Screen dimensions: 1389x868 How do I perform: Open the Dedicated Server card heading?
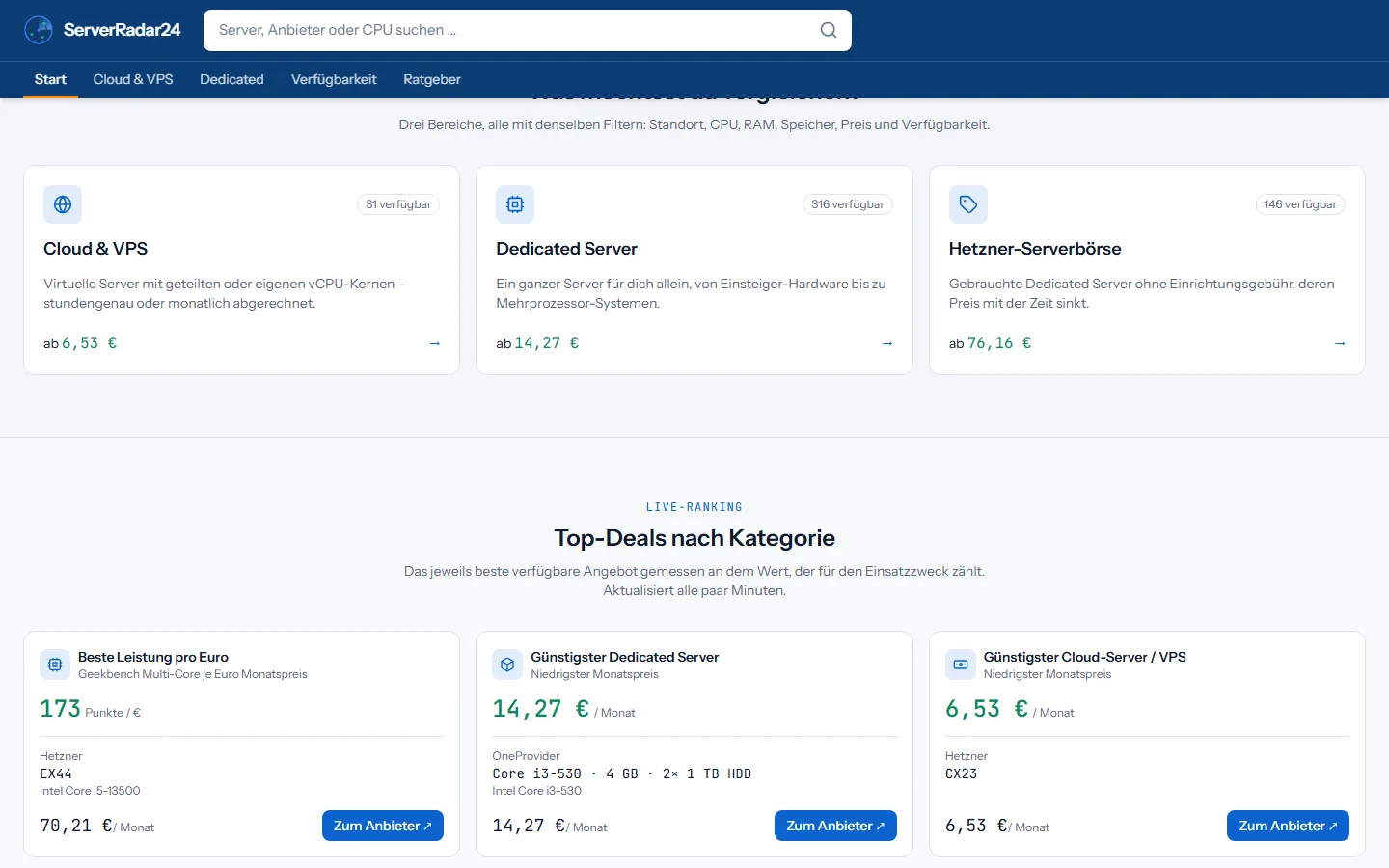click(566, 249)
